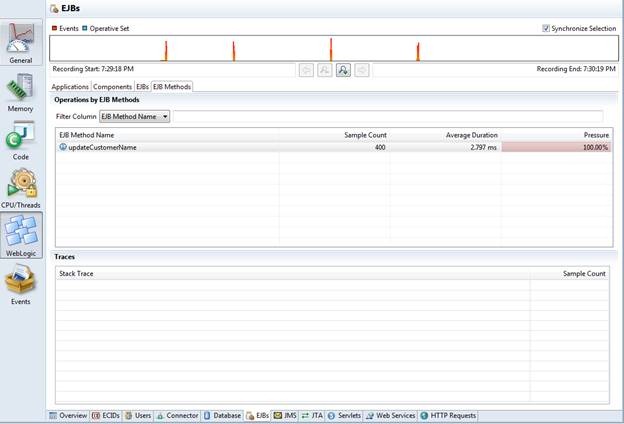The width and height of the screenshot is (624, 424).
Task: Toggle the Events legend marker
Action: click(55, 28)
